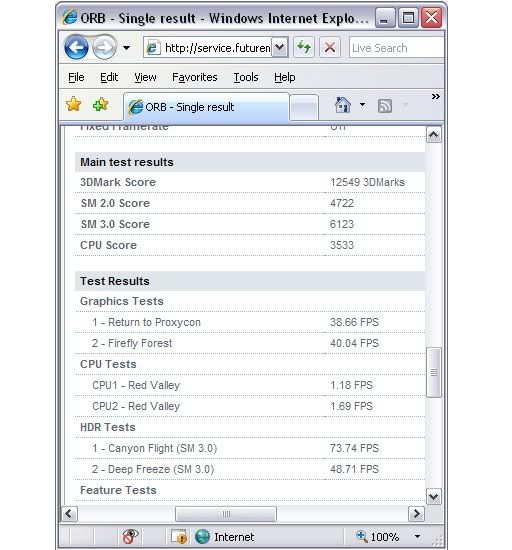Open the Help menu

coord(284,77)
